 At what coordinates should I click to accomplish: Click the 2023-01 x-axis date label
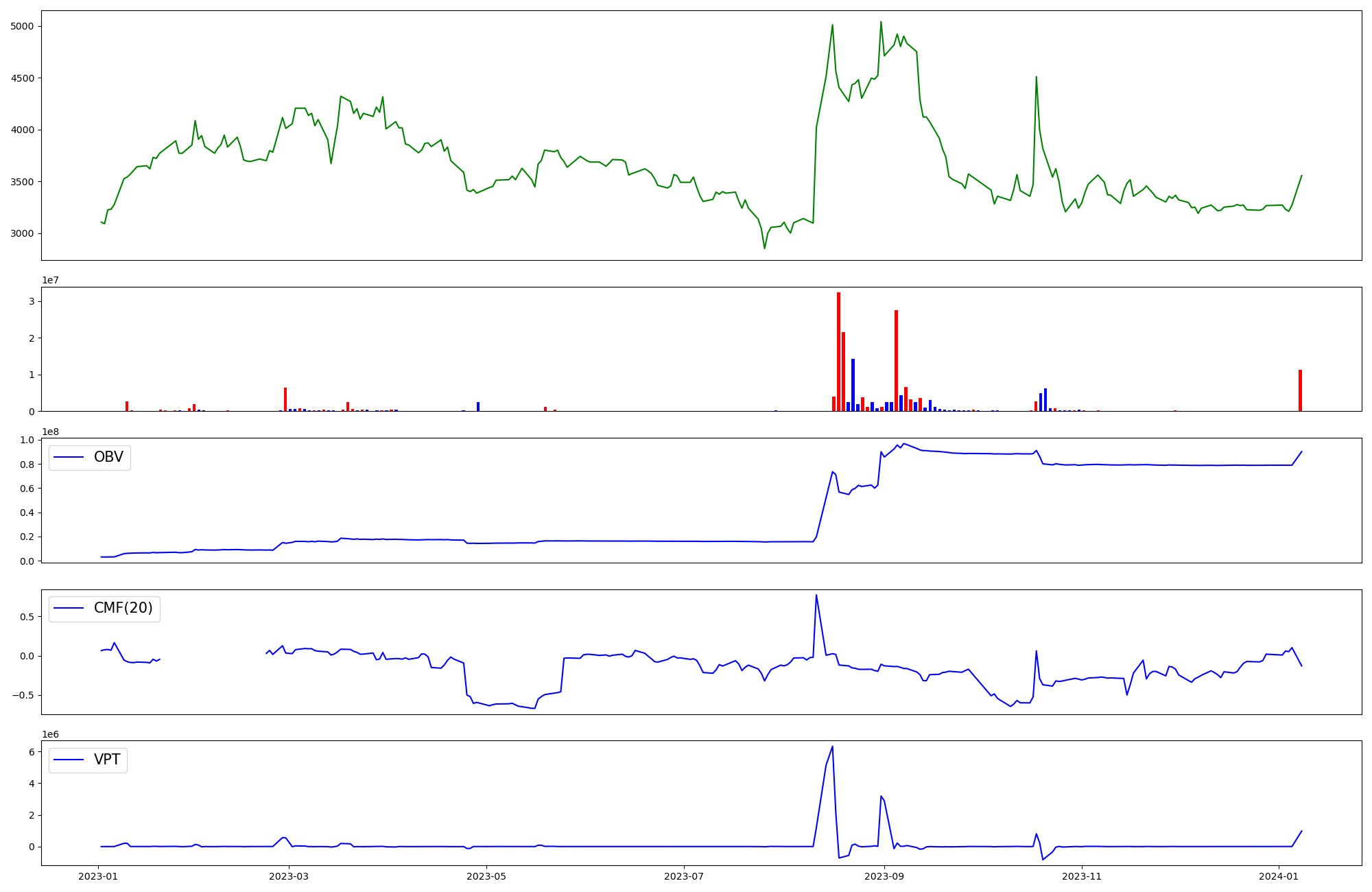coord(98,876)
